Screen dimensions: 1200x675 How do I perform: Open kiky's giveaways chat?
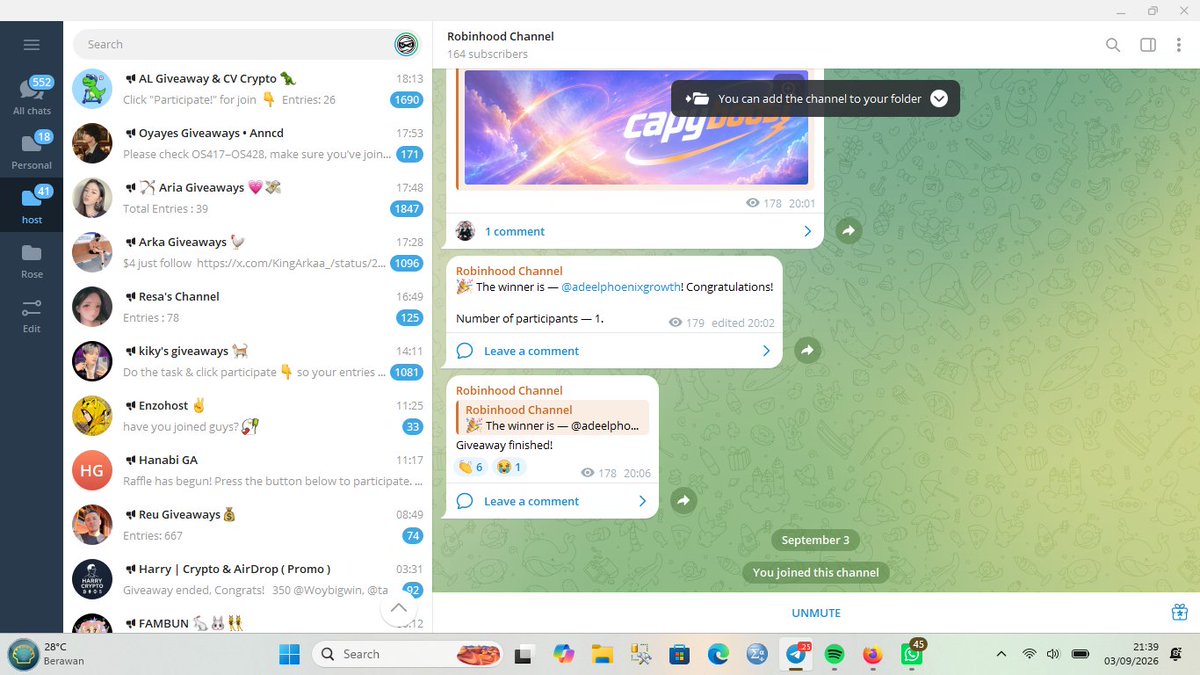(x=247, y=361)
